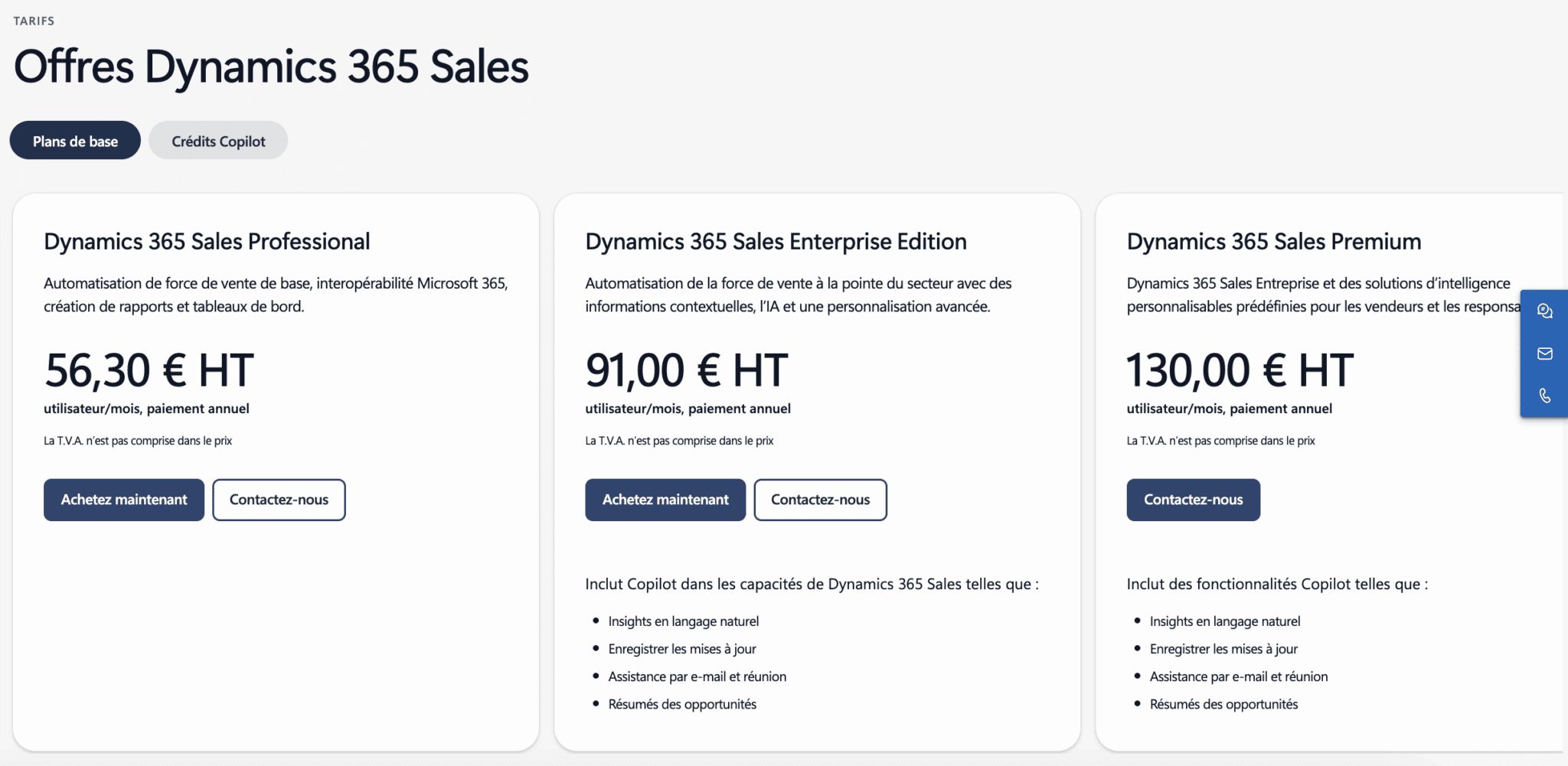Click Contactez-nous under Sales Professional
This screenshot has width=1568, height=766.
(279, 500)
